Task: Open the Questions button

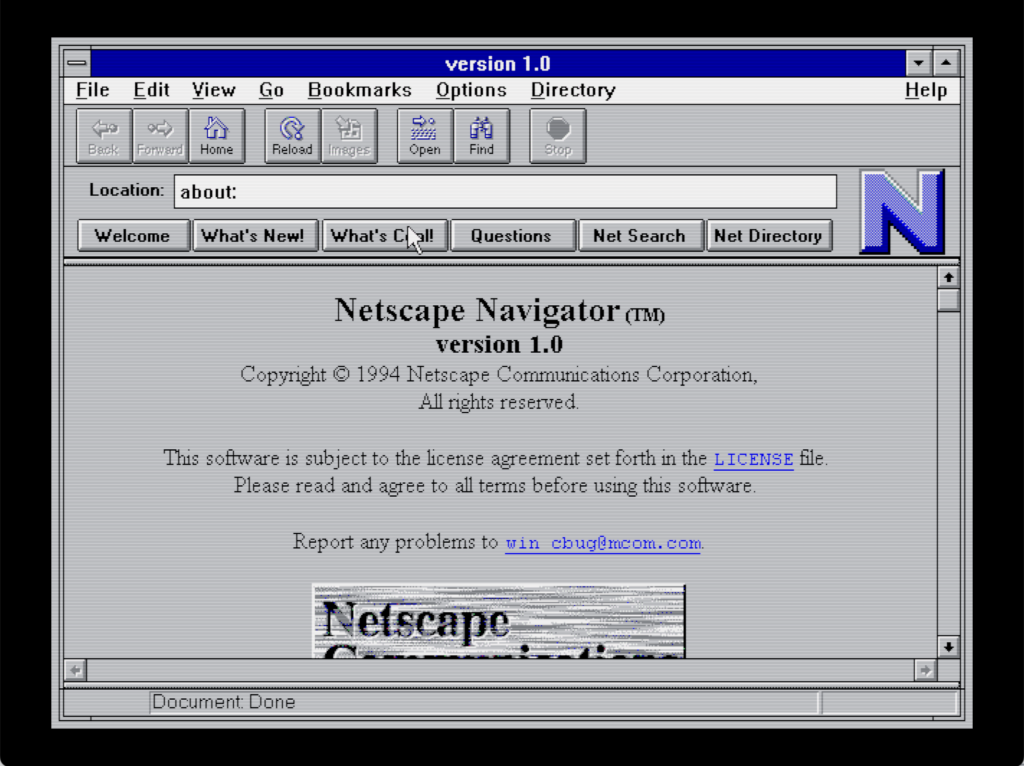Action: 512,236
